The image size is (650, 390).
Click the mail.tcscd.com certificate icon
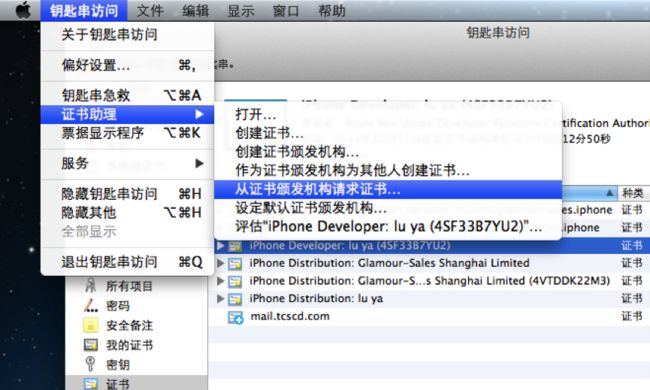(x=235, y=317)
